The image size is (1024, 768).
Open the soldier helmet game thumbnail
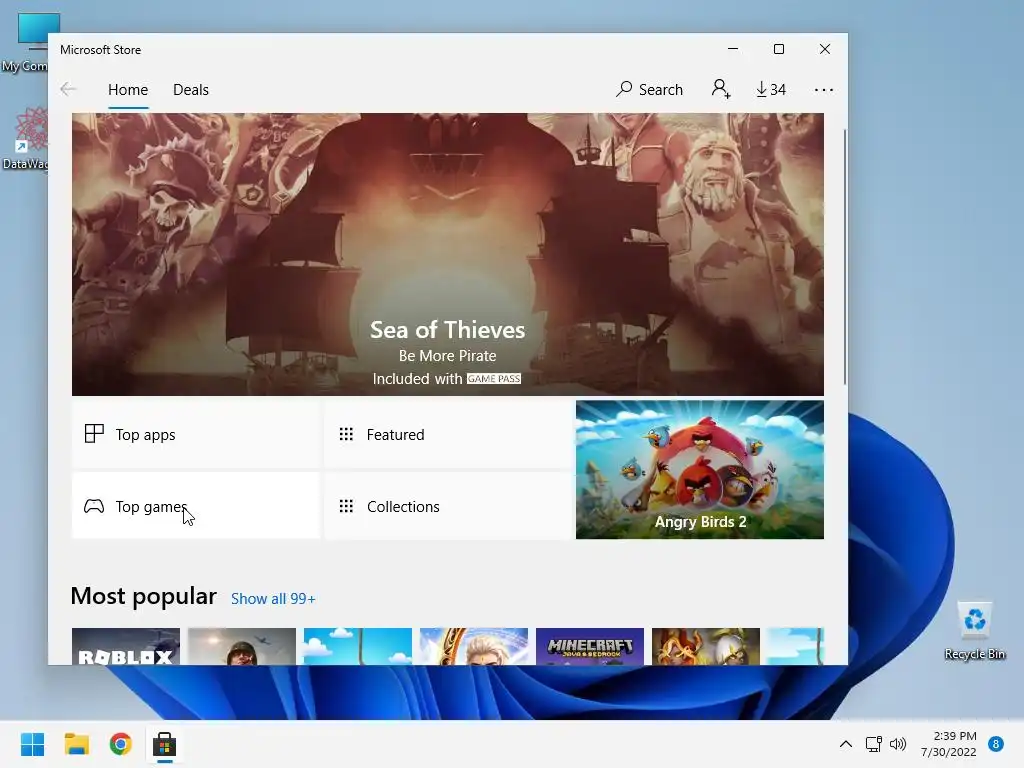(242, 647)
